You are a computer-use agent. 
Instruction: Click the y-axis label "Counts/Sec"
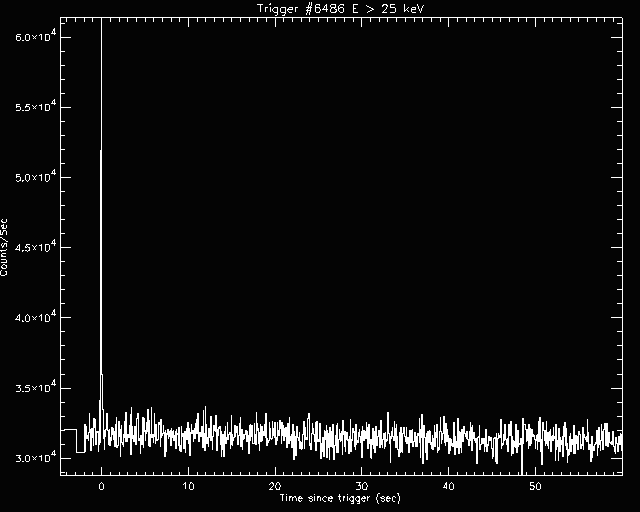[4, 248]
